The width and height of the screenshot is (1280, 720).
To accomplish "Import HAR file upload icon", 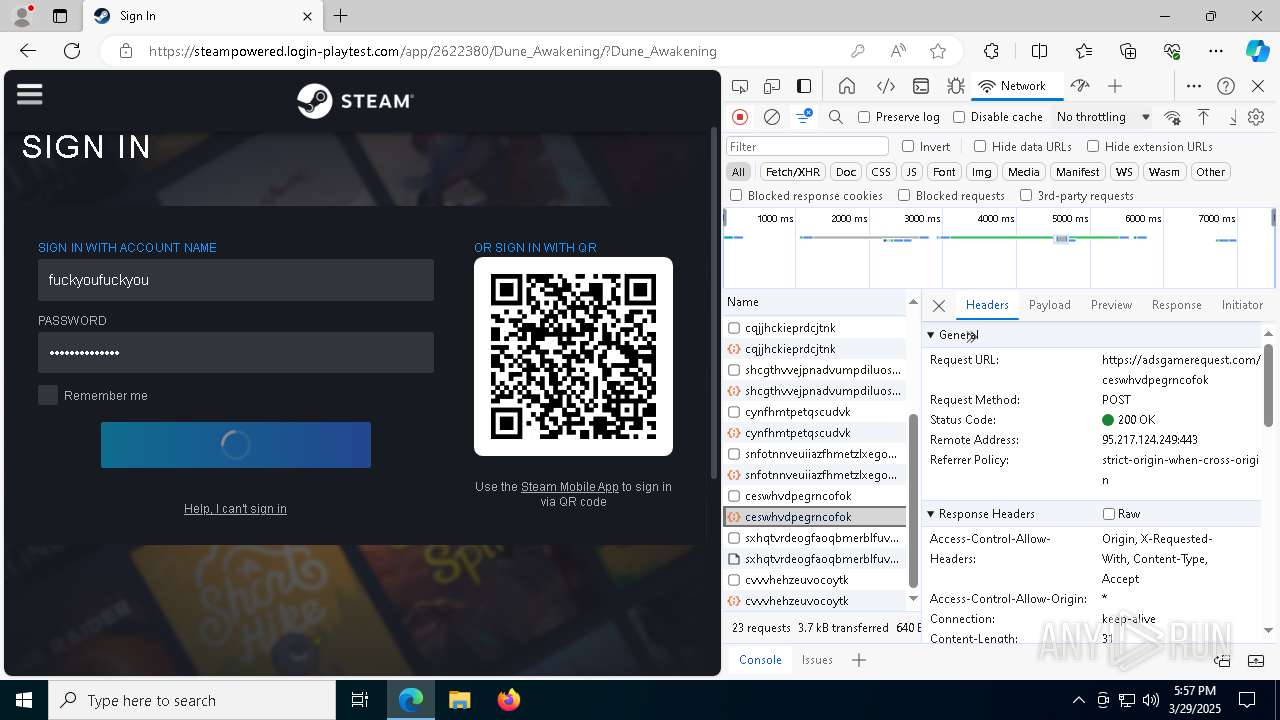I will 1203,117.
